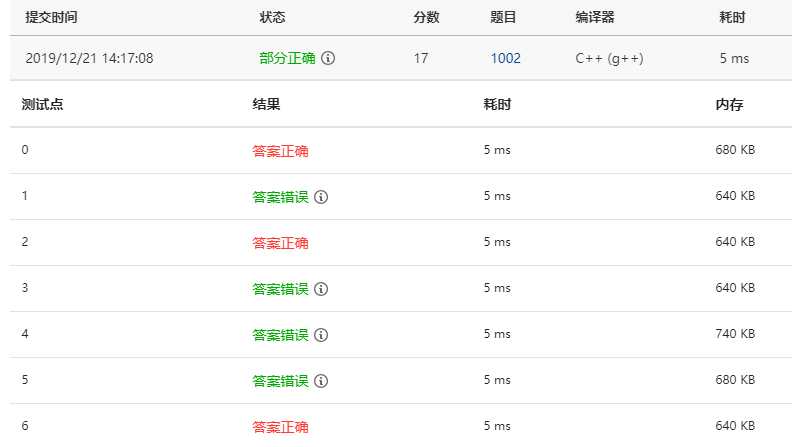792x447 pixels.
Task: Click info icon for test point 5 error
Action: 321,381
